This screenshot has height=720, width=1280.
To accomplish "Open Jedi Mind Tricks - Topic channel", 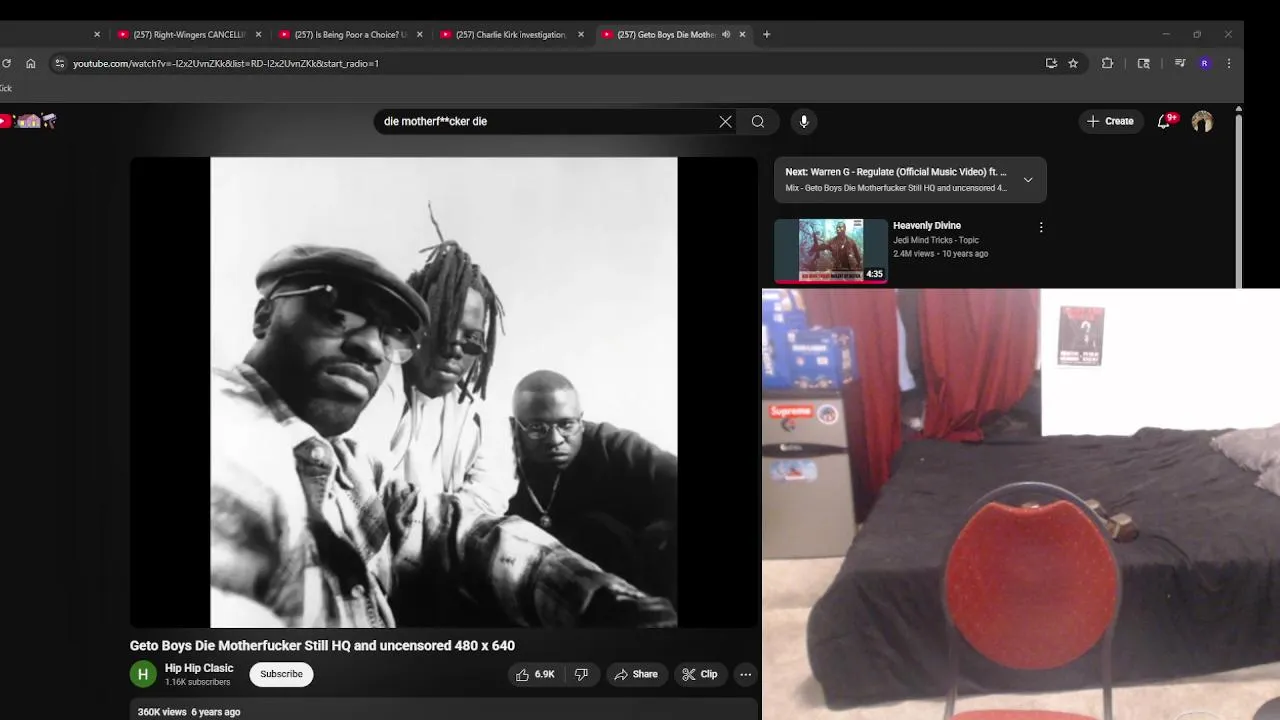I will tap(936, 240).
